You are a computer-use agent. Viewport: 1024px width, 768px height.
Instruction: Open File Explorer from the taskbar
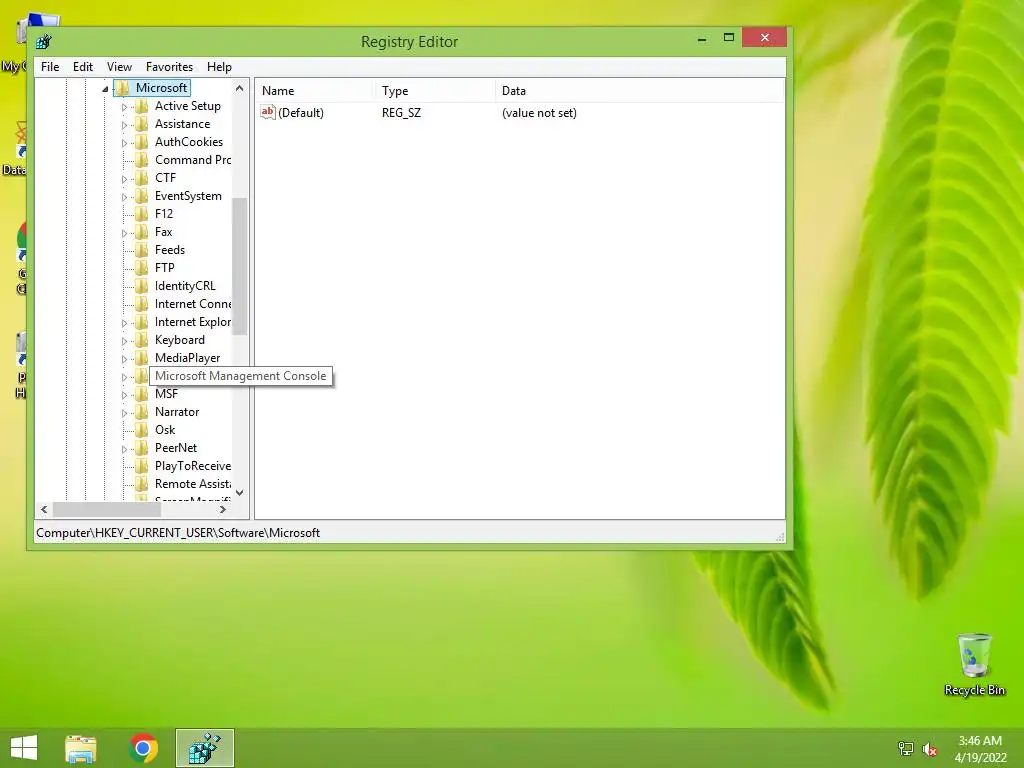81,748
